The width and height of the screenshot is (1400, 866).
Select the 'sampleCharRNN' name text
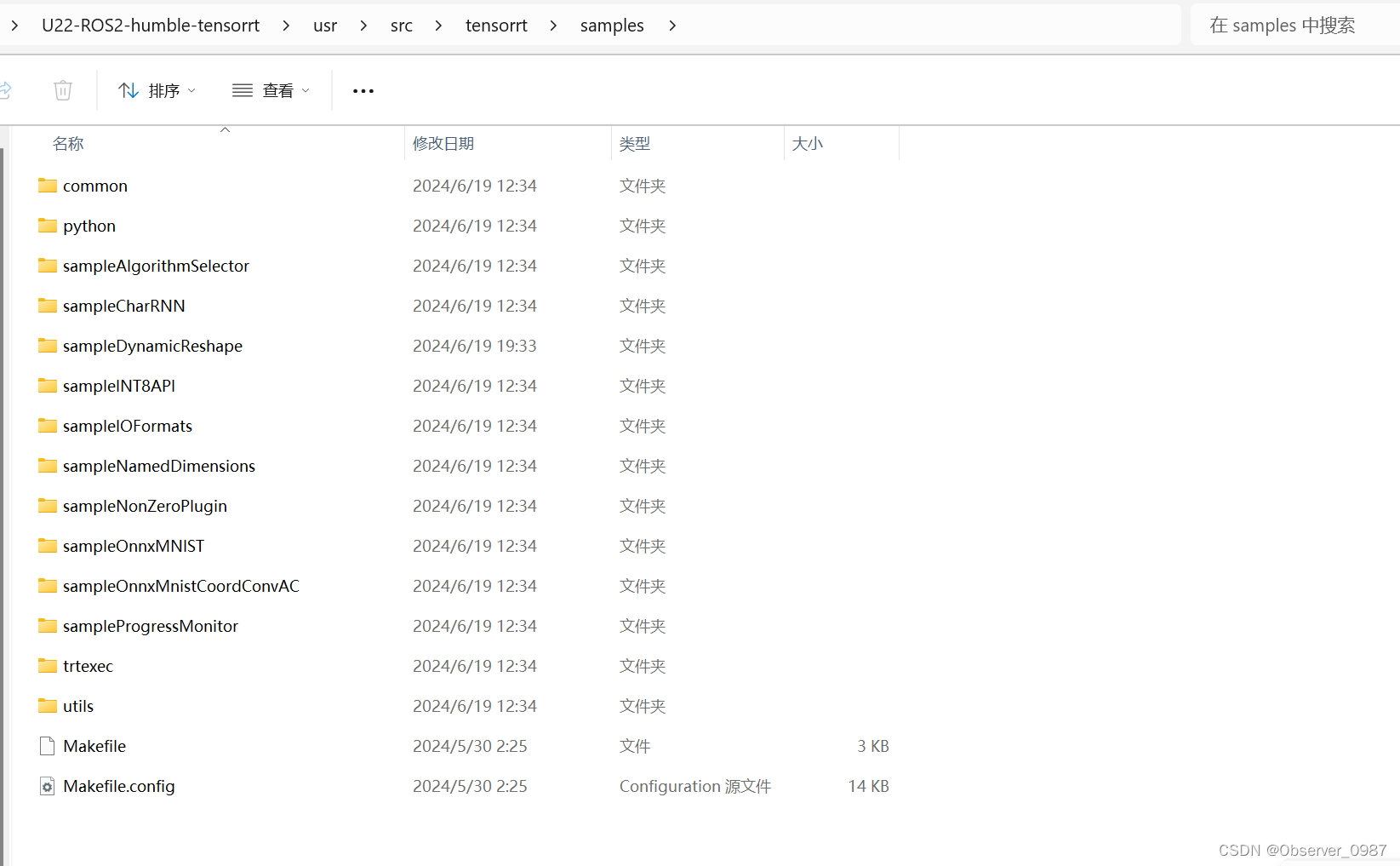124,307
